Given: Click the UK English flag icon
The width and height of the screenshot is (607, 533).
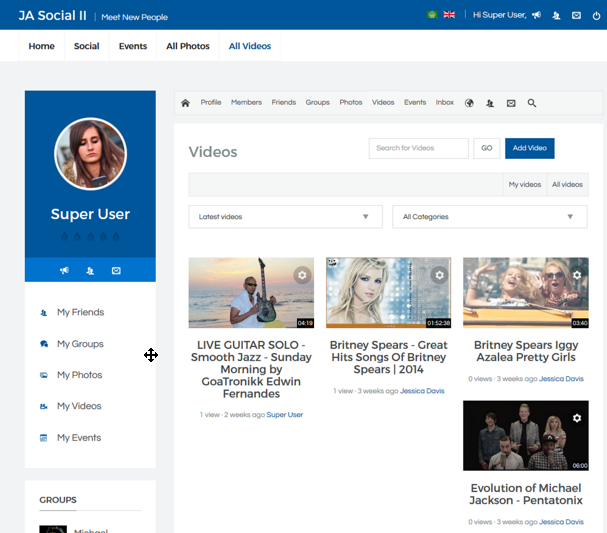Looking at the screenshot, I should 449,15.
